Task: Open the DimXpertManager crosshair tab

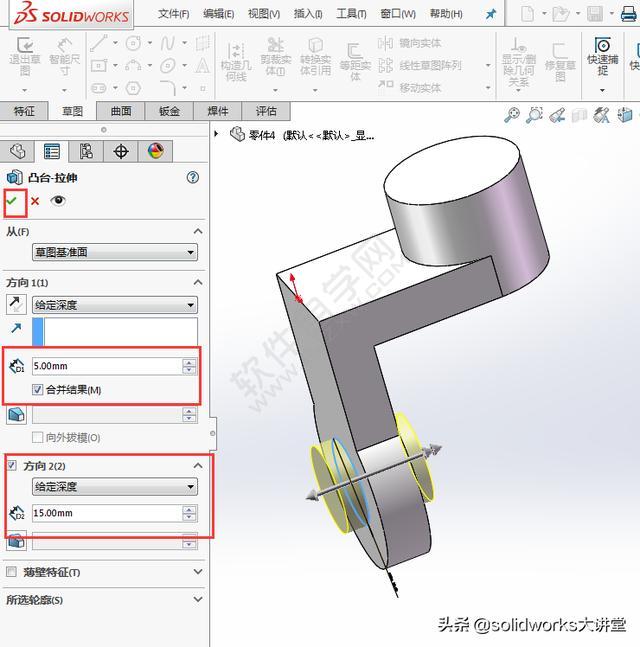Action: click(x=120, y=151)
